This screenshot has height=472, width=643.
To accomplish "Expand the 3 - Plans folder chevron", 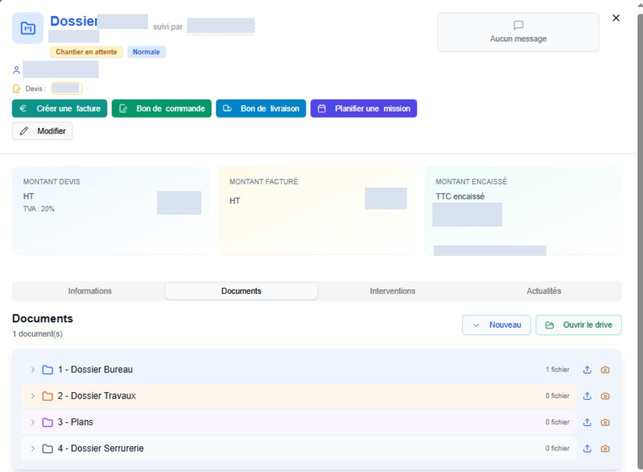I will pos(32,422).
